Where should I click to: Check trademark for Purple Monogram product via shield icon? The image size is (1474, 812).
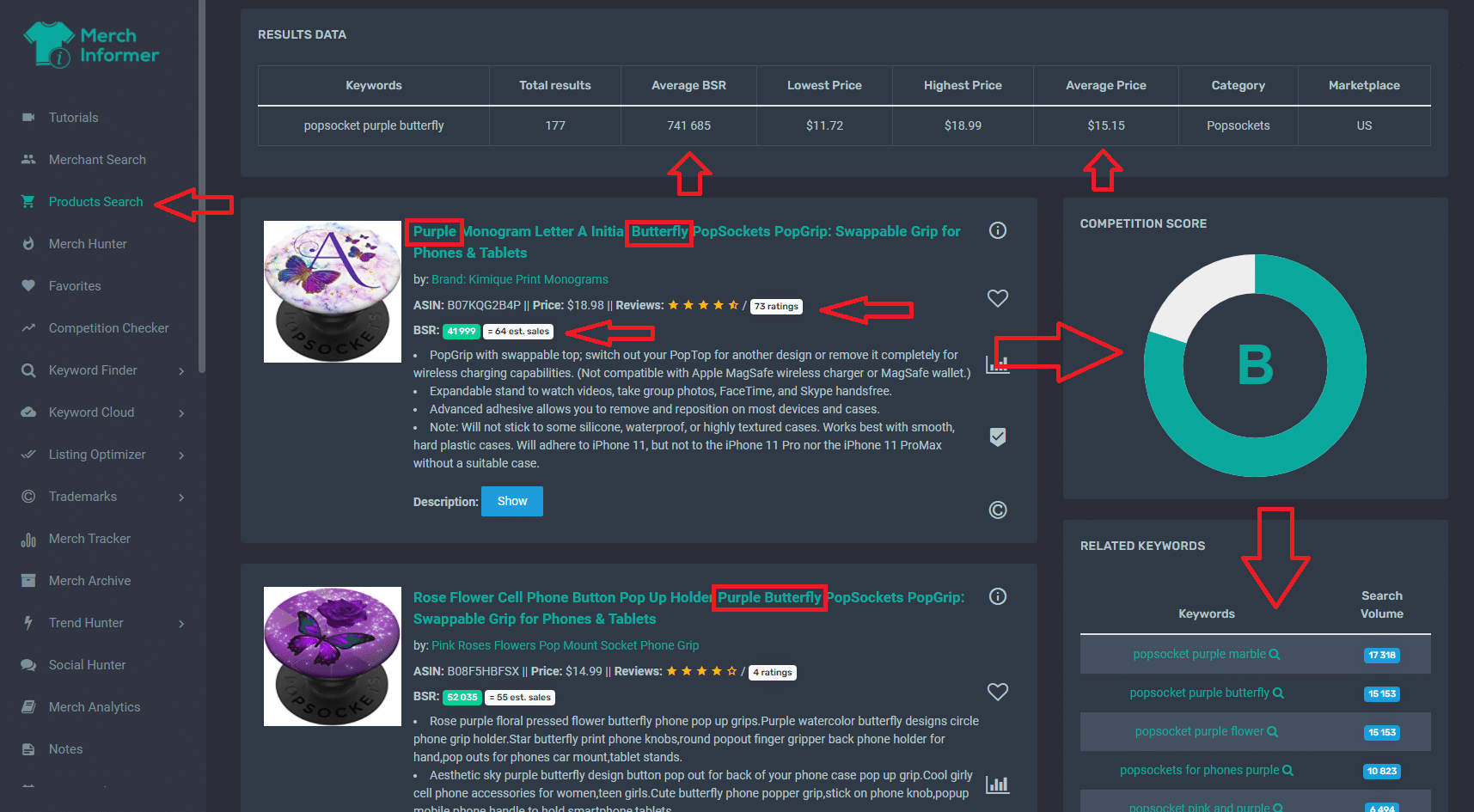998,437
